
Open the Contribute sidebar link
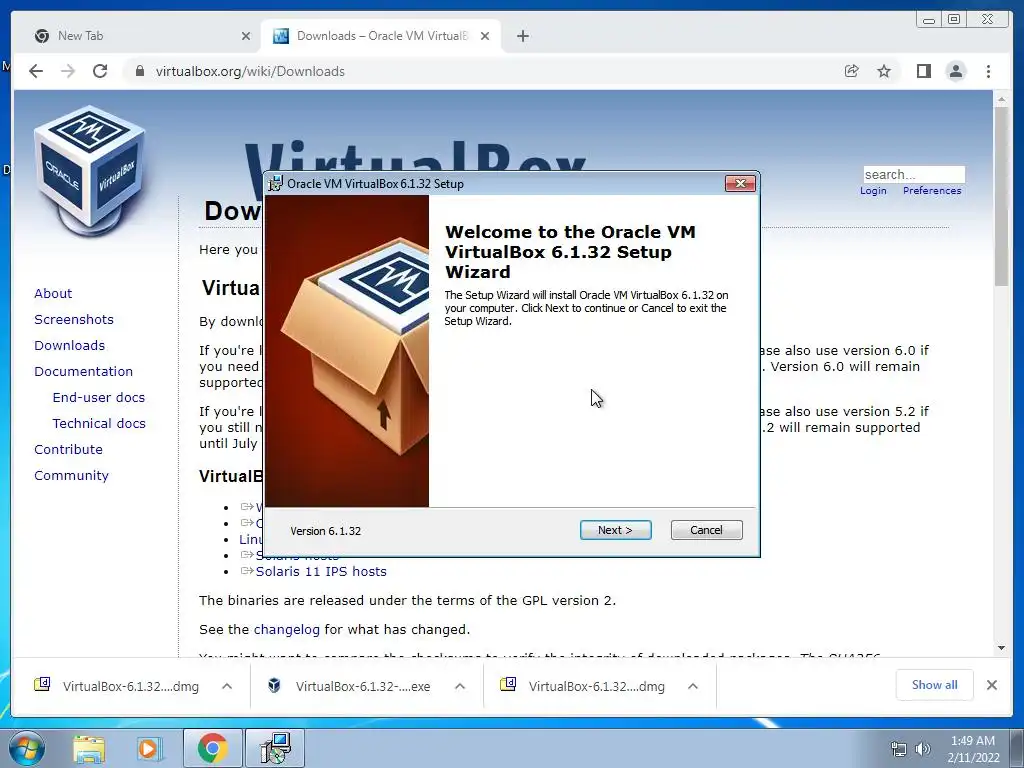pyautogui.click(x=69, y=450)
